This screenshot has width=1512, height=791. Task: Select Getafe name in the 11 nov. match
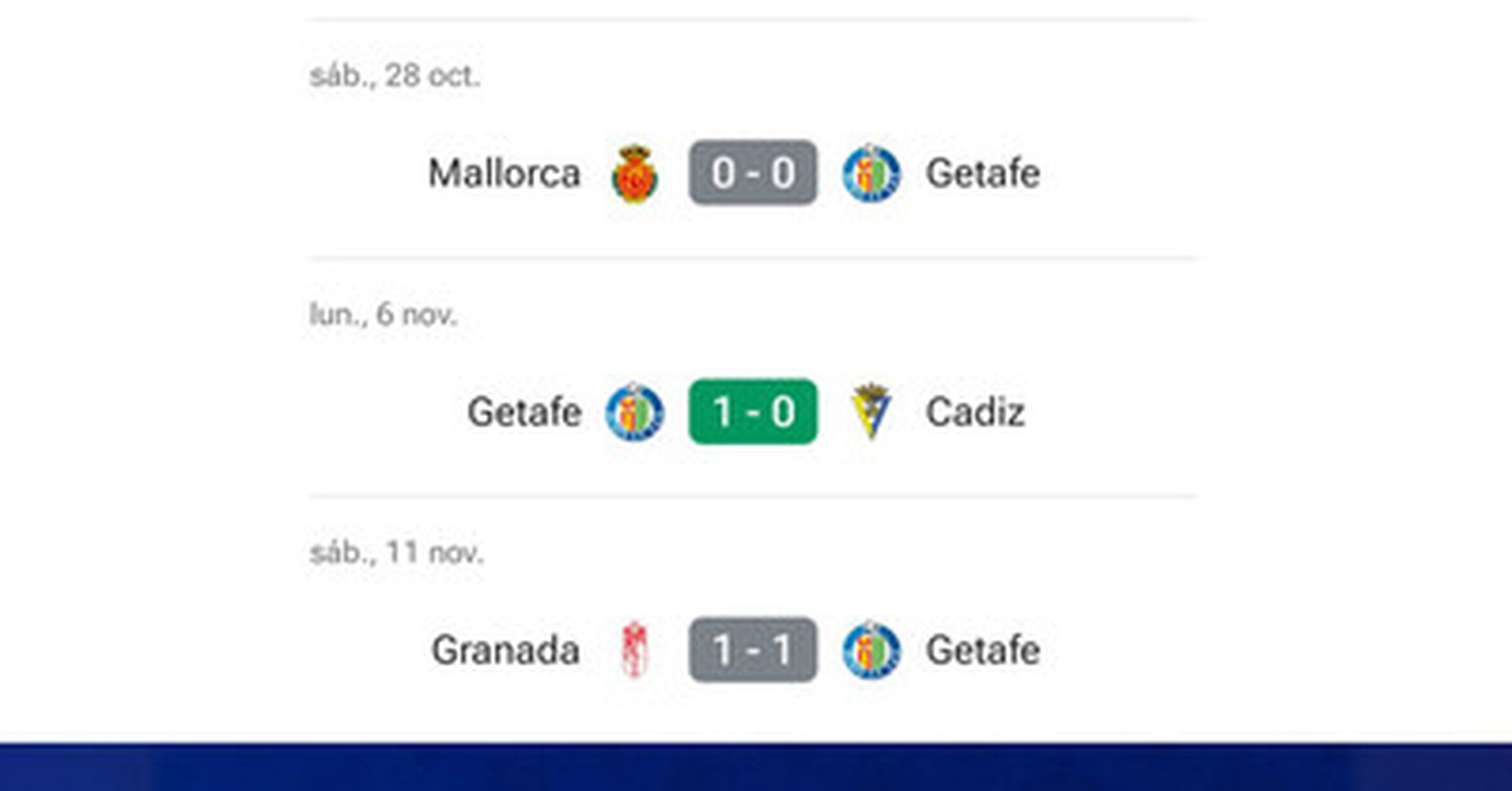pos(983,650)
